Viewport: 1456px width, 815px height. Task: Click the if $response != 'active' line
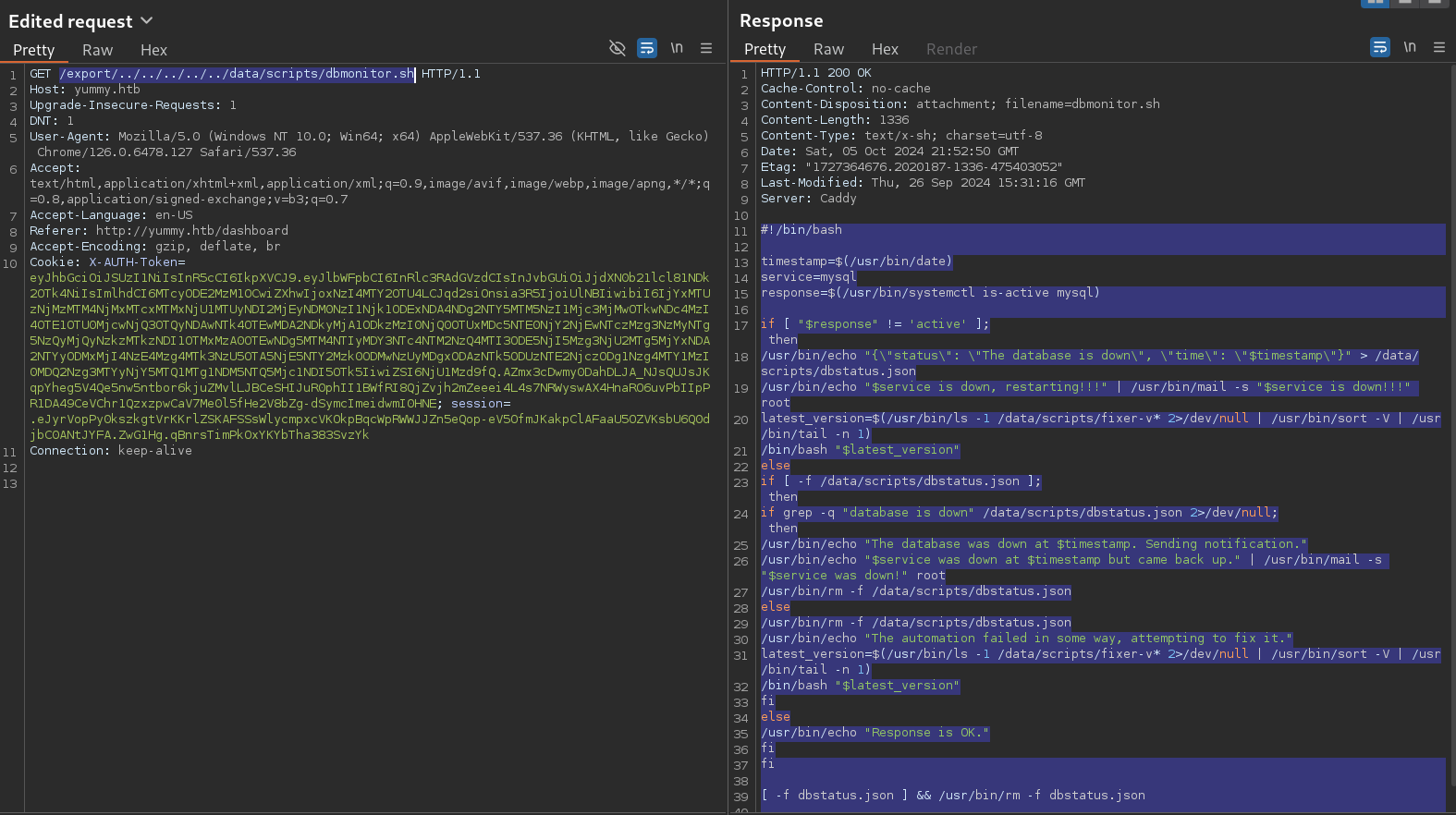pyautogui.click(x=875, y=324)
